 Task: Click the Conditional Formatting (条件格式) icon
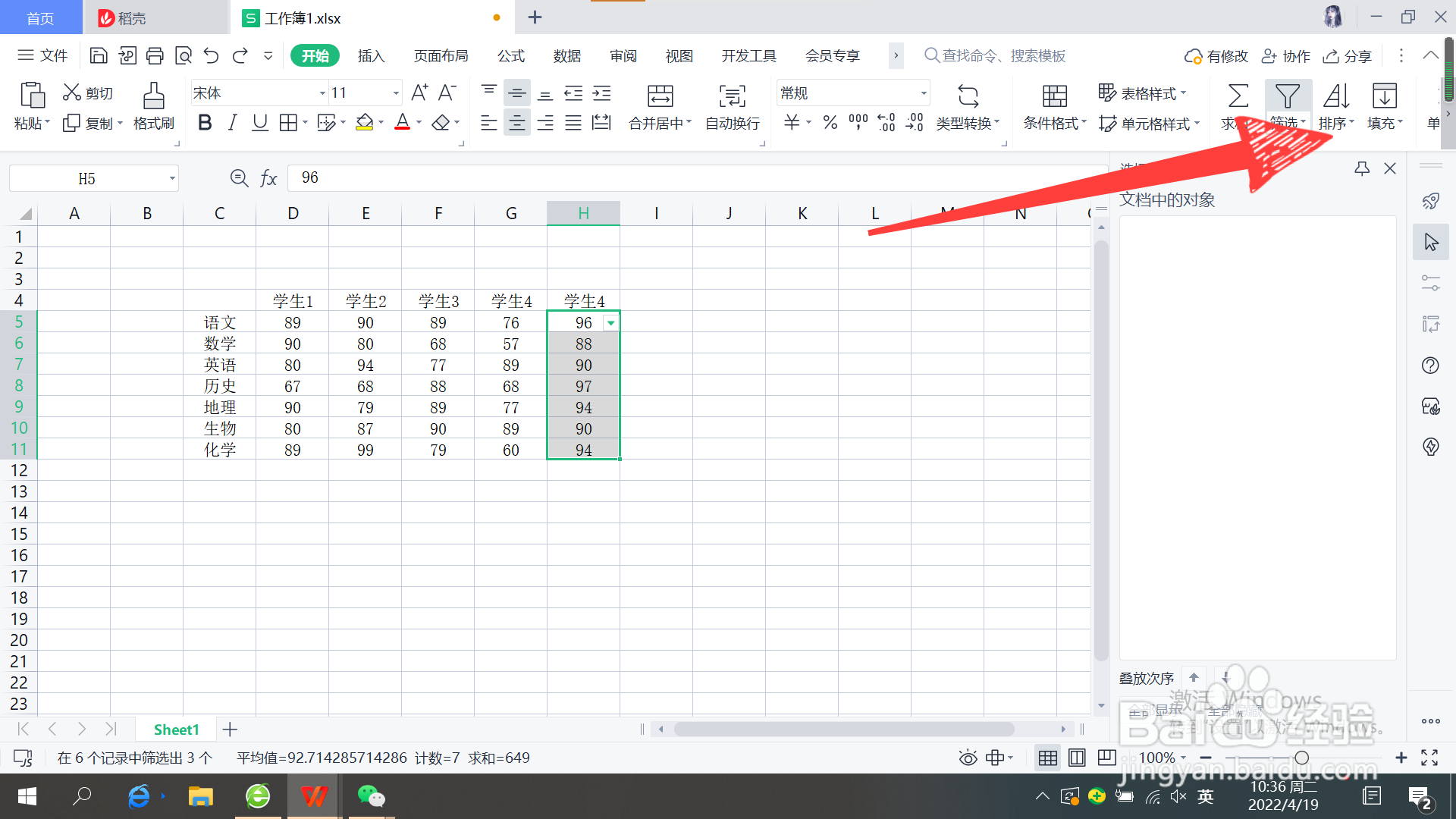point(1054,96)
